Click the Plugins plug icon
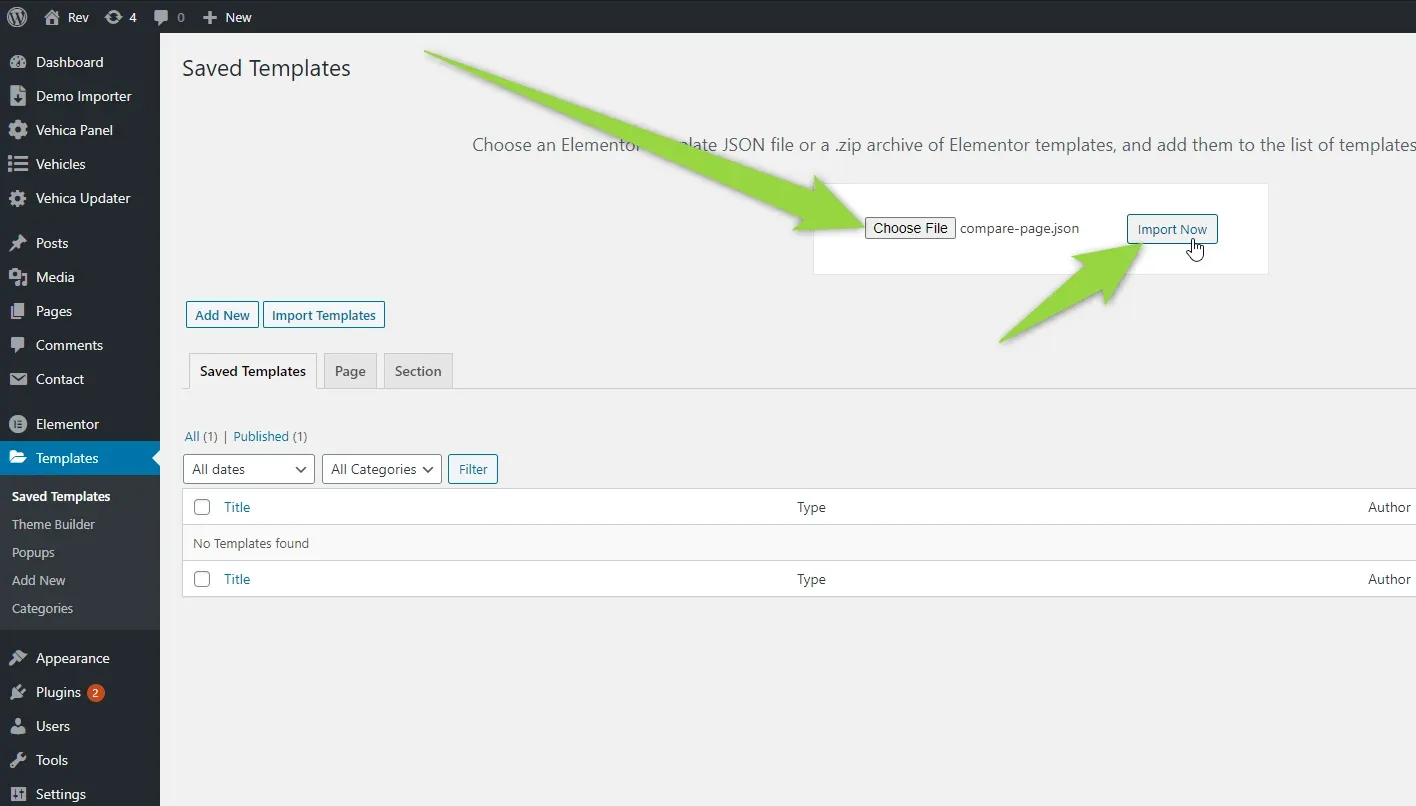This screenshot has width=1416, height=806. click(18, 692)
